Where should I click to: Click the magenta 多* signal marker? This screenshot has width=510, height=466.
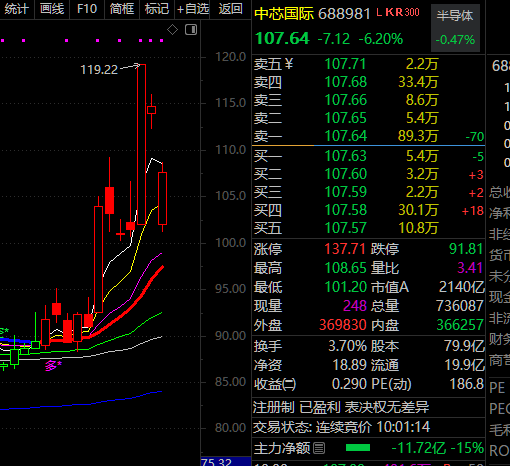coord(53,366)
